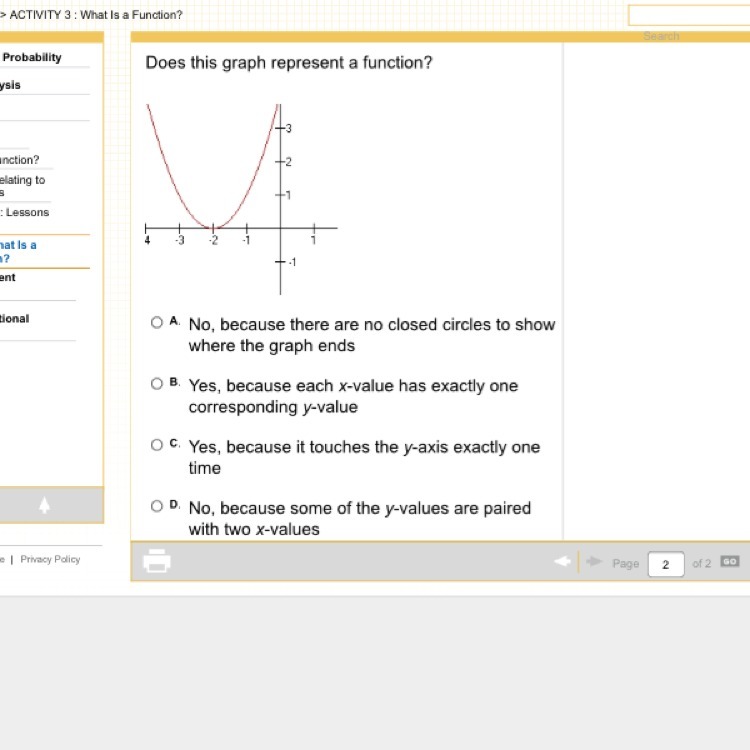Click 'Does this graph represent a function?' text

[288, 63]
